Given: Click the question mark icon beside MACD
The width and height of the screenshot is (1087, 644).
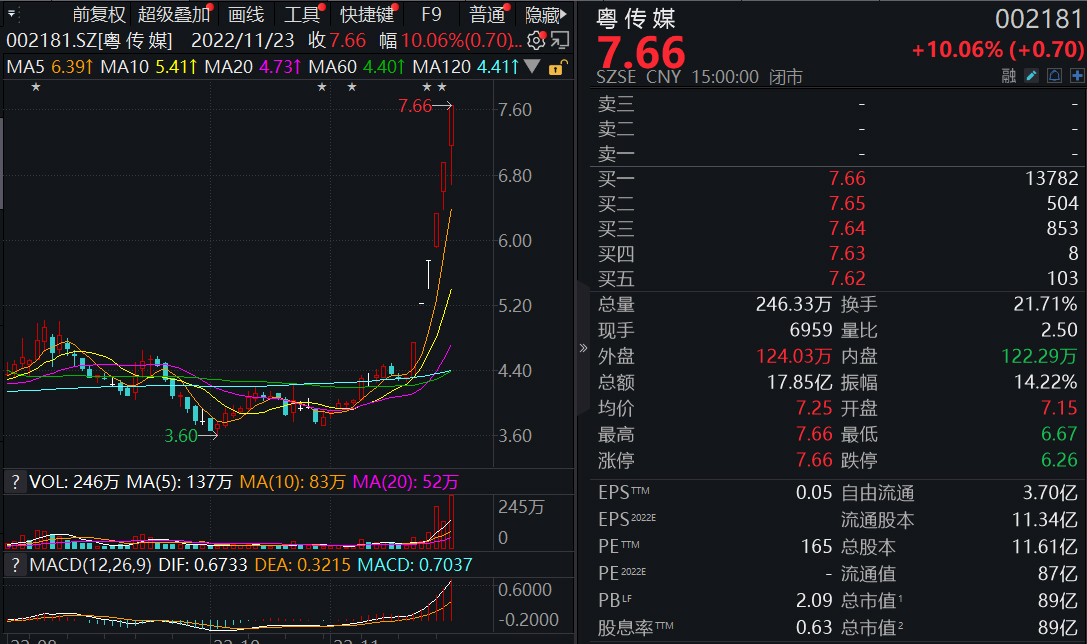Looking at the screenshot, I should click(x=14, y=567).
